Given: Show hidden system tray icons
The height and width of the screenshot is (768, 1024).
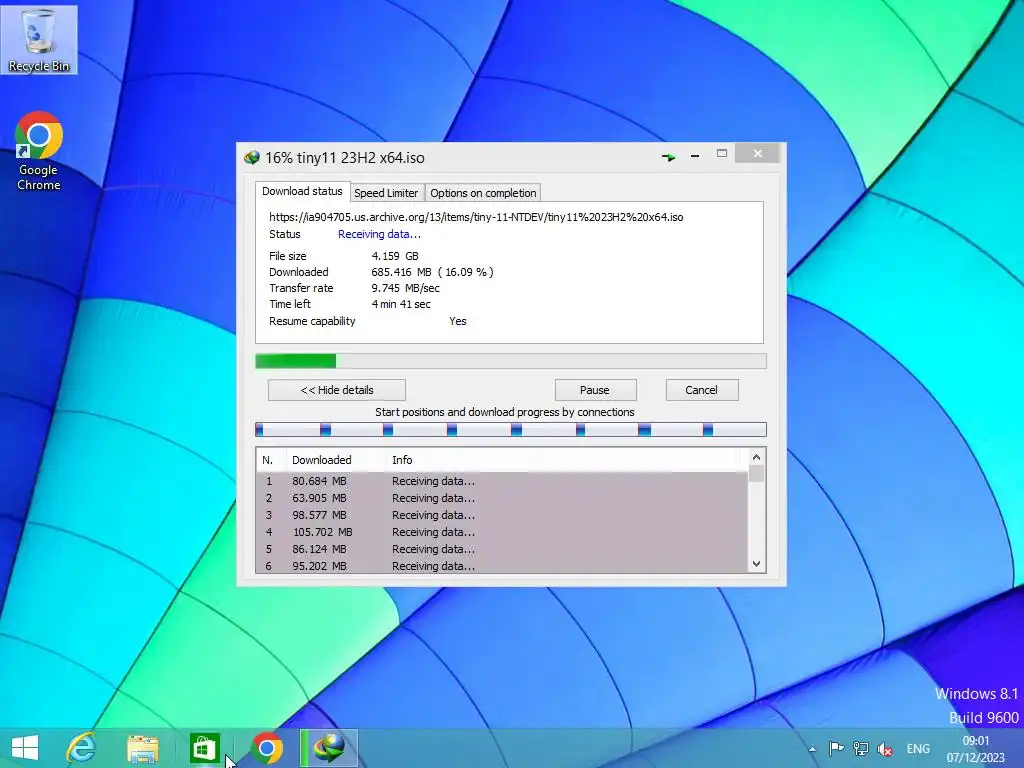Looking at the screenshot, I should point(812,749).
